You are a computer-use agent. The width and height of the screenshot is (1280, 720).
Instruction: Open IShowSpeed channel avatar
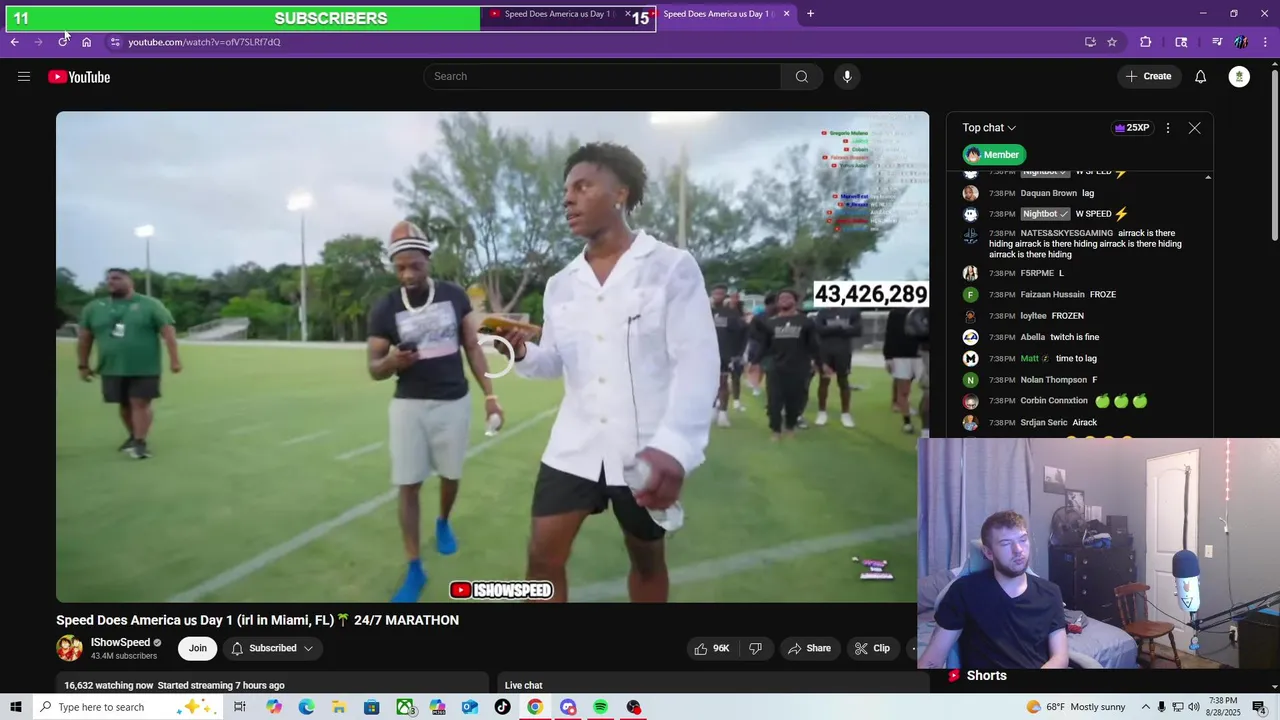point(69,648)
